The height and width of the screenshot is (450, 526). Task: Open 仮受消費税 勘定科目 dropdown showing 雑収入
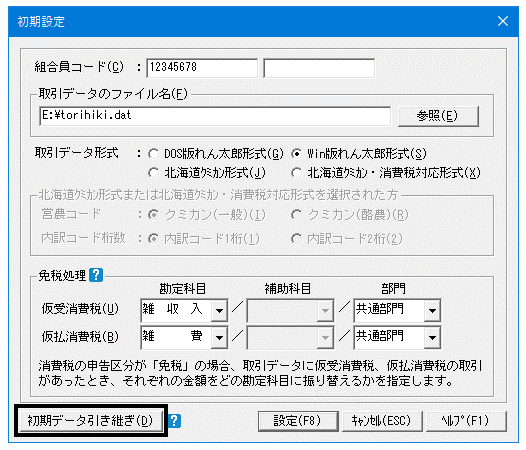tap(219, 310)
